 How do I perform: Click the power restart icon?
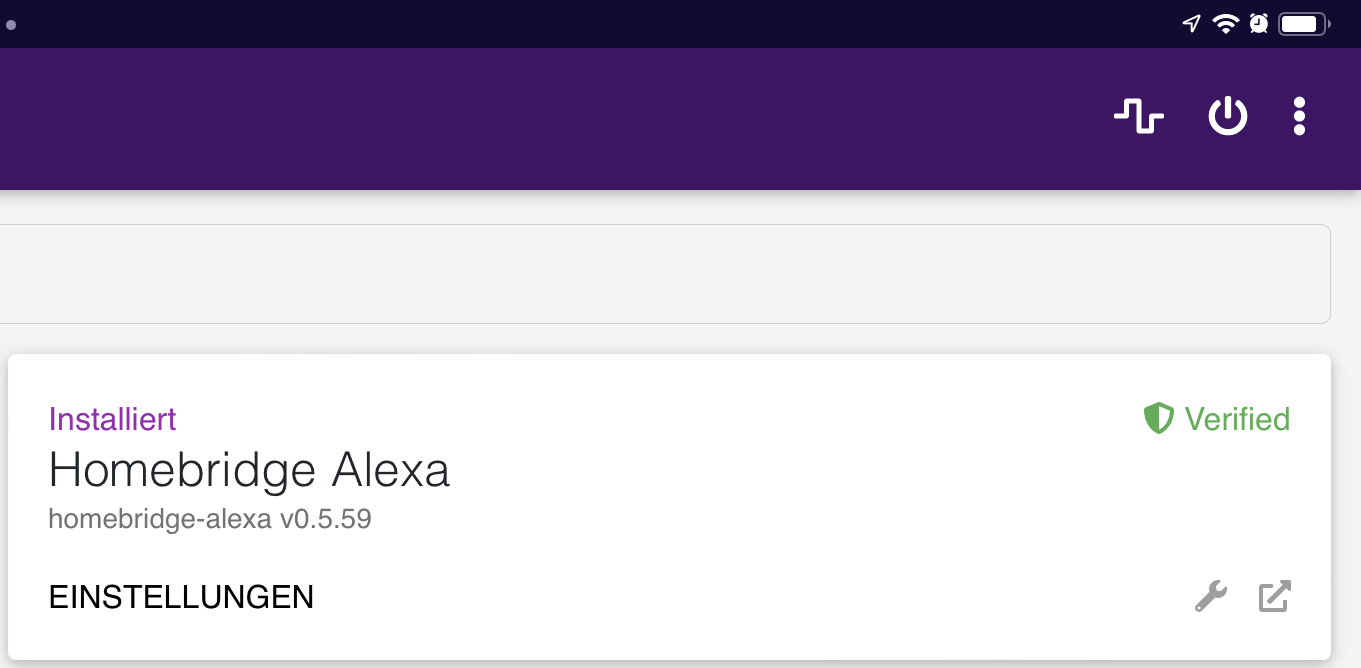[x=1228, y=117]
